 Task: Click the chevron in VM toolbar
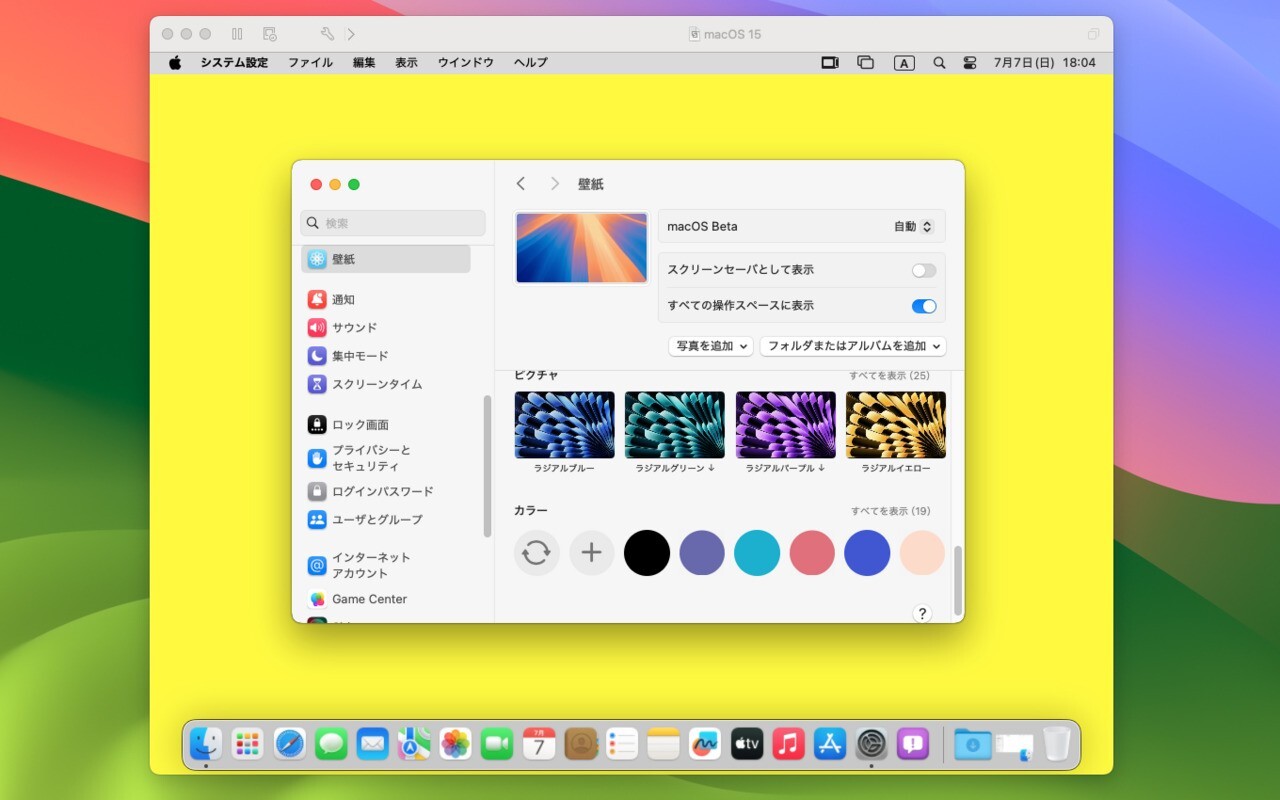point(351,34)
